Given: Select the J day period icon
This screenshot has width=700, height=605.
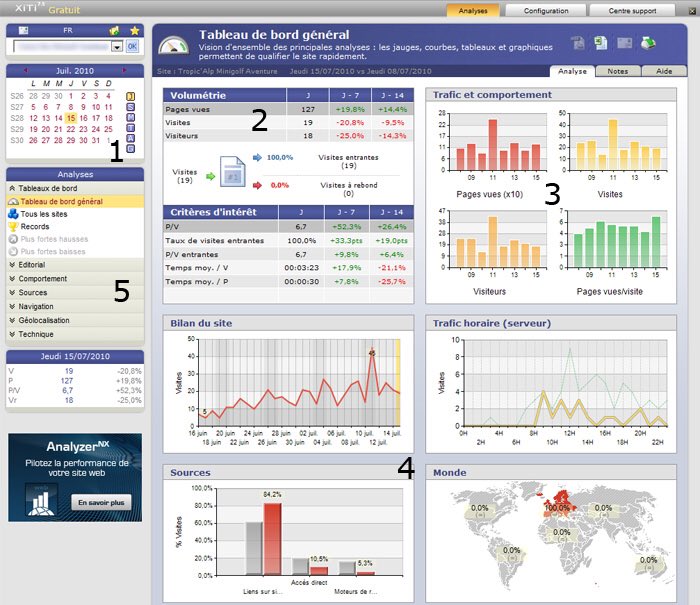Looking at the screenshot, I should [130, 96].
